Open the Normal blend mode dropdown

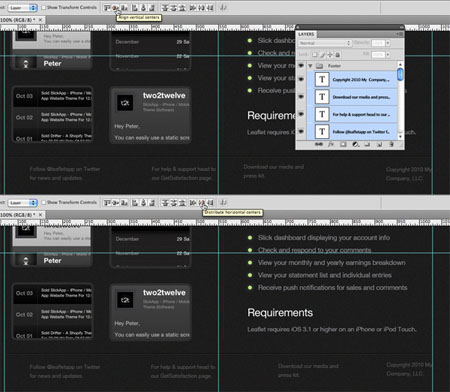[x=325, y=43]
